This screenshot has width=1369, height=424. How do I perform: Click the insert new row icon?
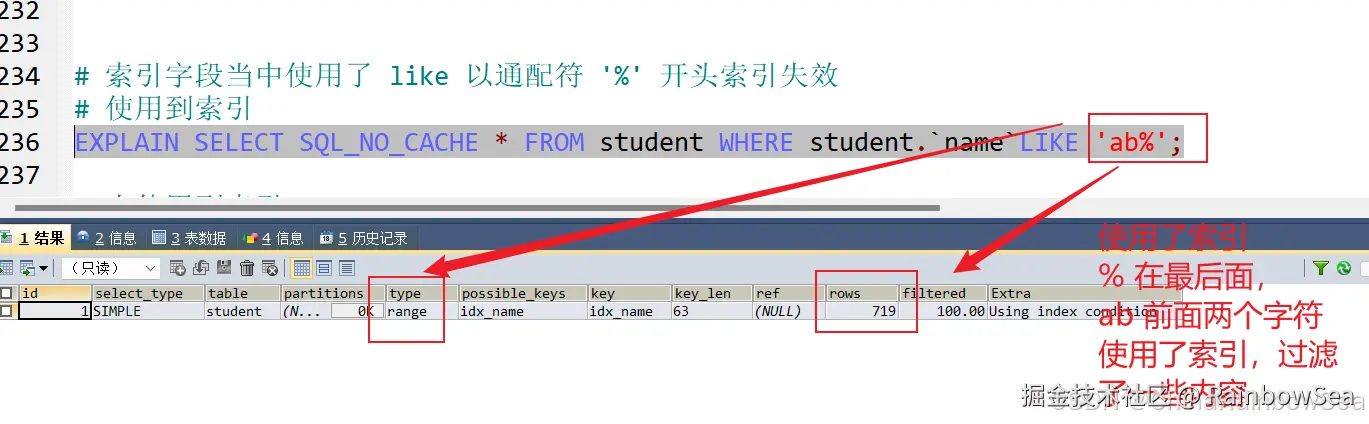tap(178, 268)
